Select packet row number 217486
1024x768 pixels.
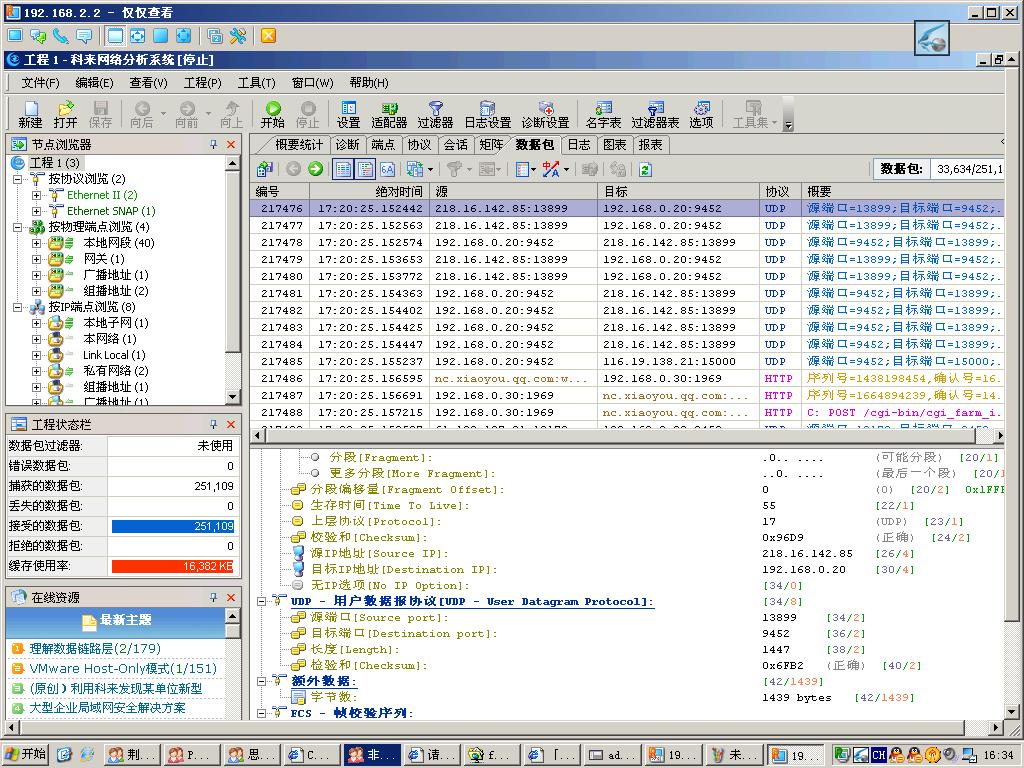pos(281,379)
